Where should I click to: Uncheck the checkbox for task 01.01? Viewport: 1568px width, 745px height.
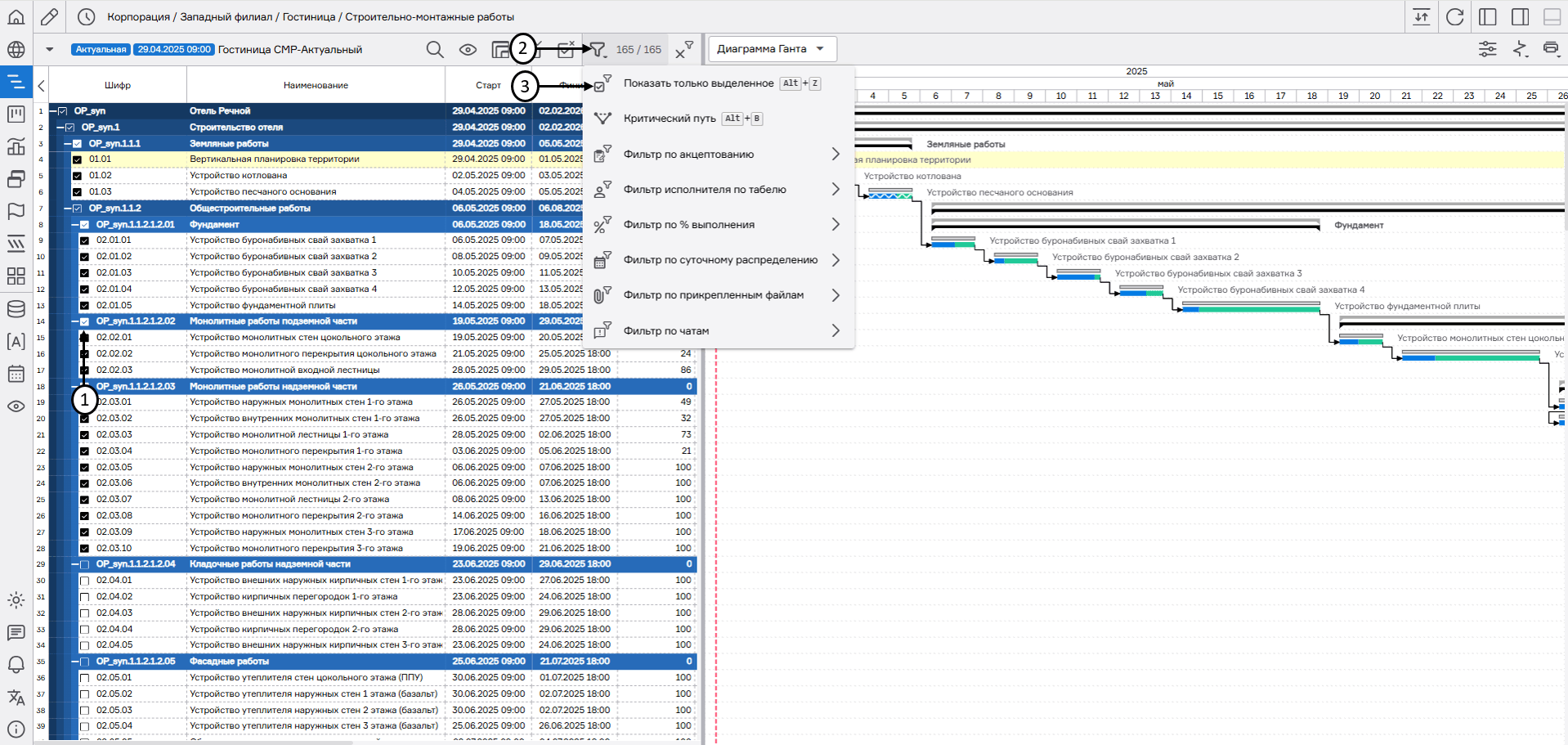pos(78,159)
